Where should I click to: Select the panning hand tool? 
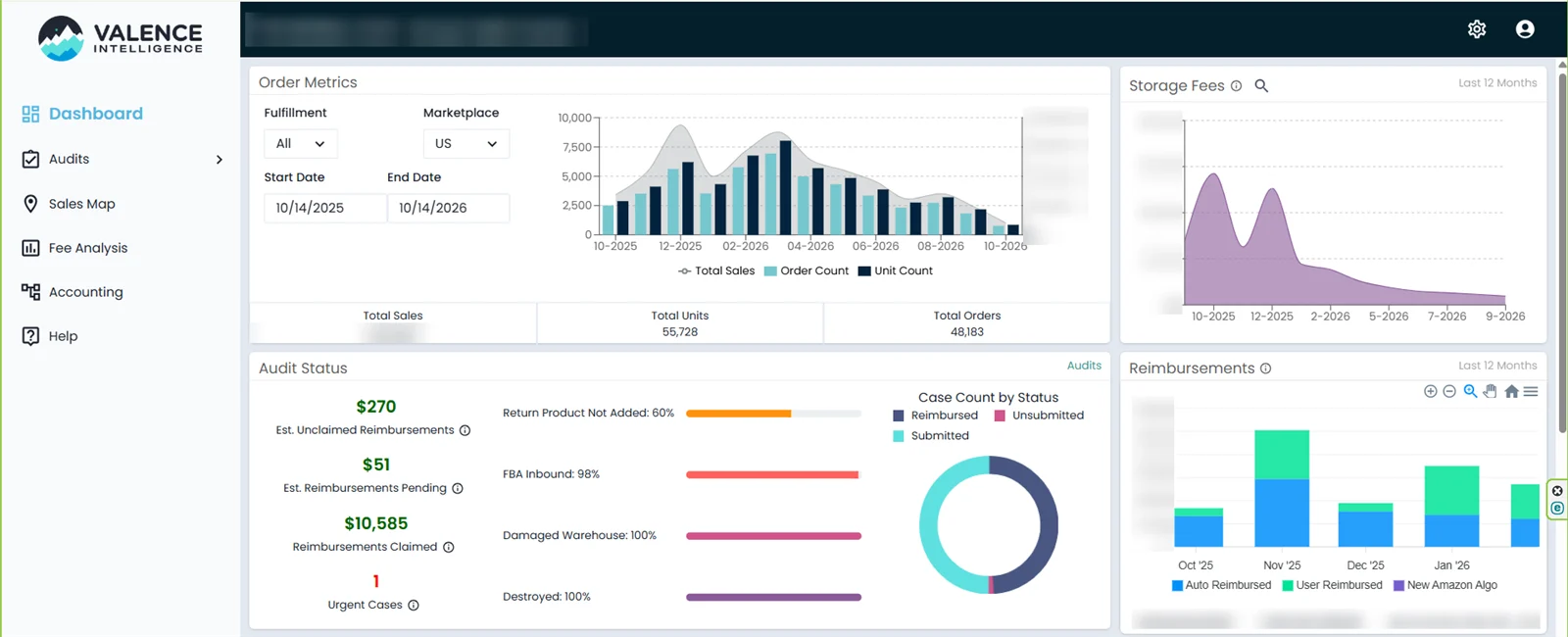pos(1491,391)
